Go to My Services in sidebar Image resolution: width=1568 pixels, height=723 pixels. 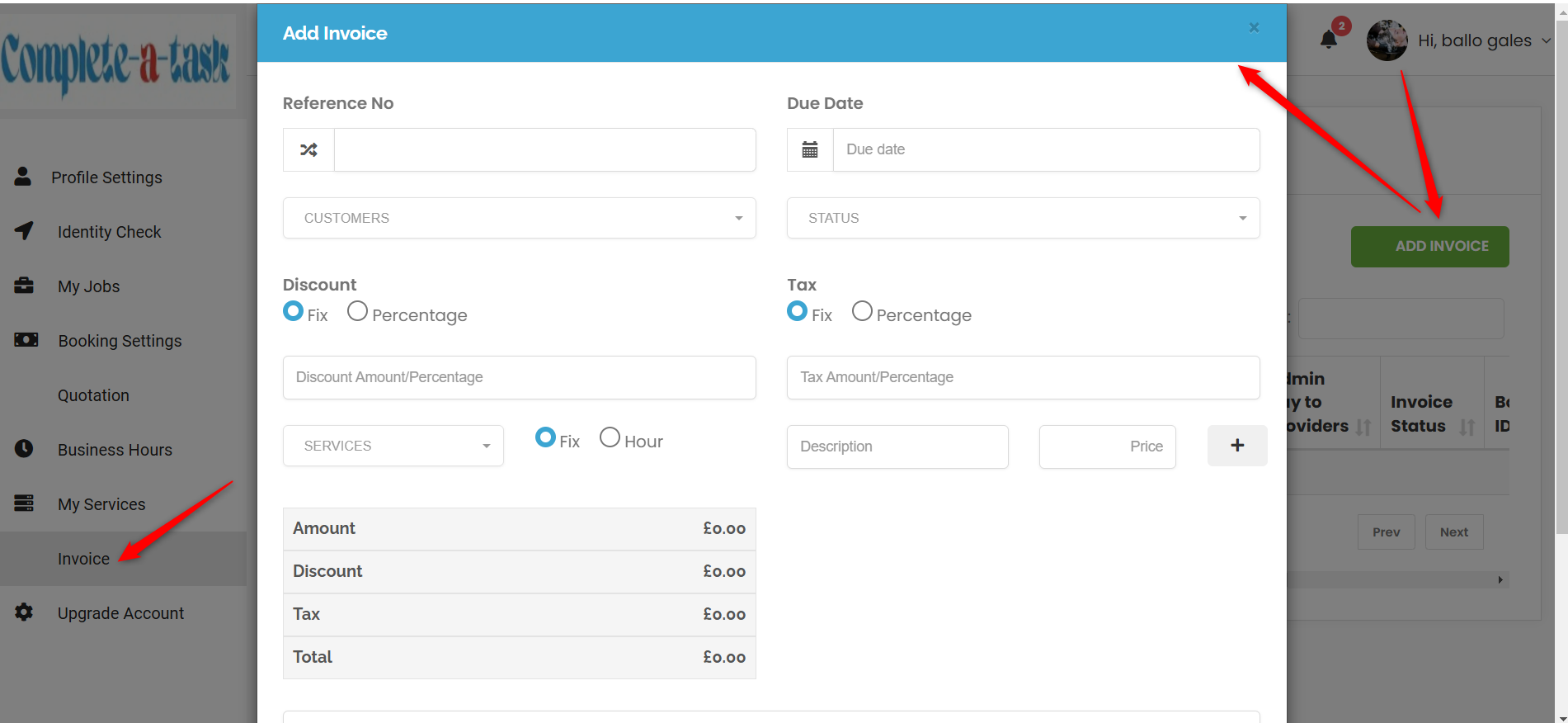point(101,504)
